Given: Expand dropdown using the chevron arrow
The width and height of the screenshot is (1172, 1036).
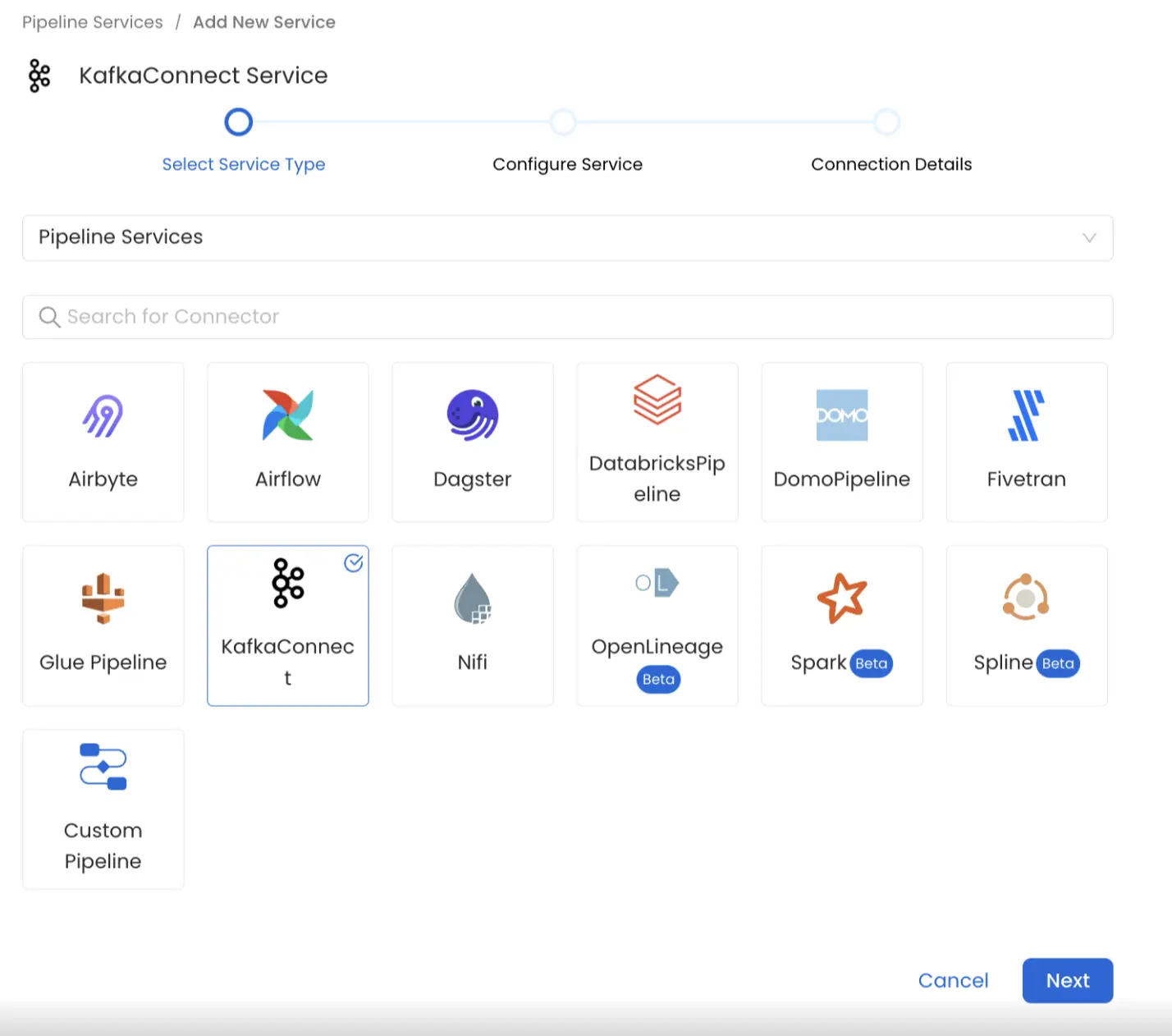Looking at the screenshot, I should click(1089, 238).
